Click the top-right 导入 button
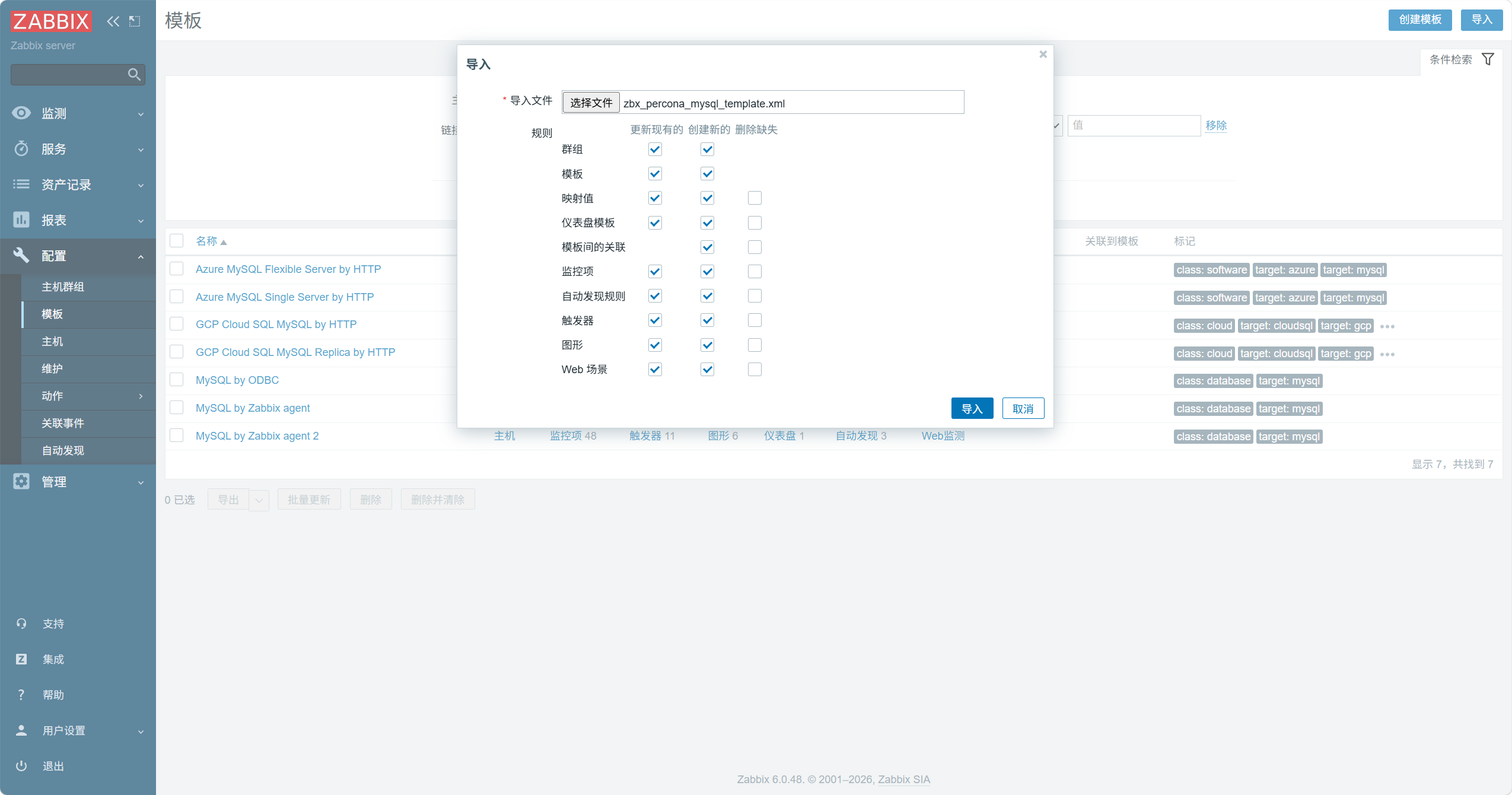1512x795 pixels. (x=1482, y=20)
